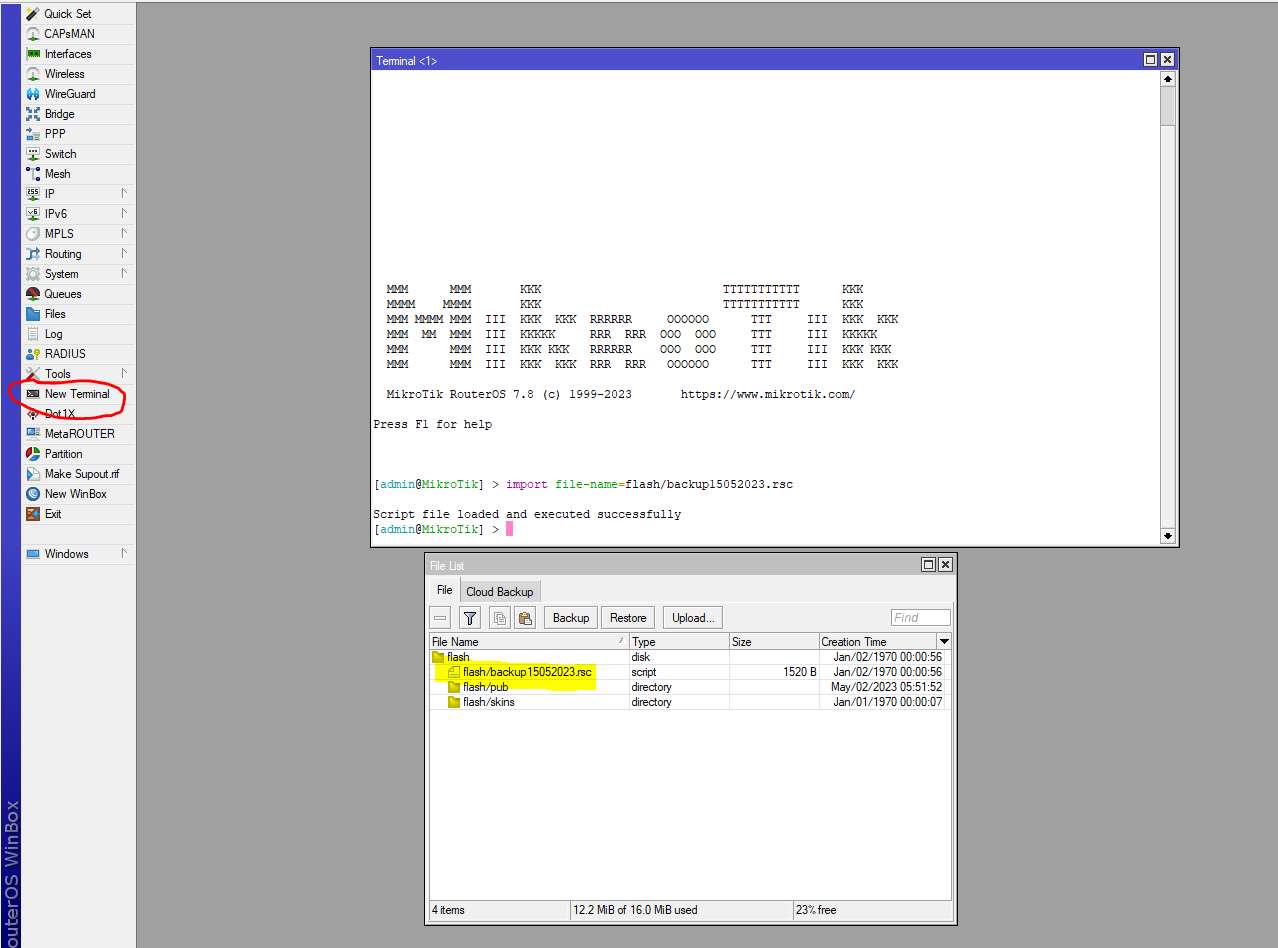
Task: Click the 1520 B size cell
Action: coord(774,672)
